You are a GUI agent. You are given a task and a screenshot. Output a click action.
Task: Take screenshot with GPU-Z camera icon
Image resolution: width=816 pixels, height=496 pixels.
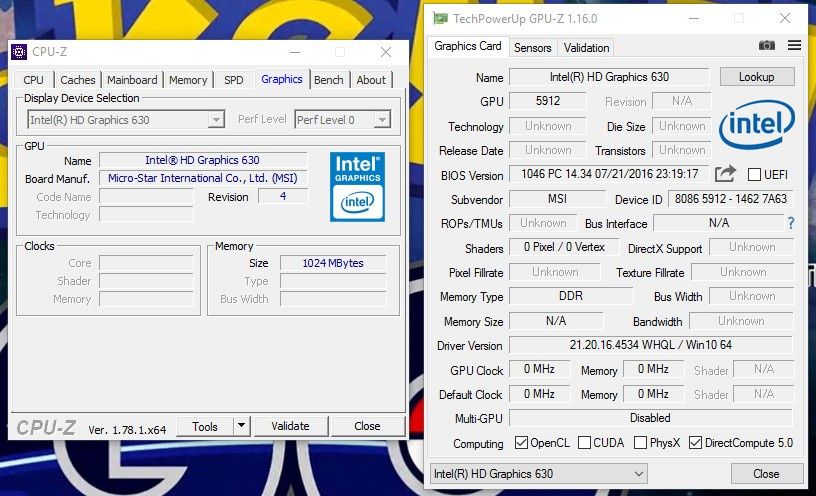pyautogui.click(x=767, y=46)
